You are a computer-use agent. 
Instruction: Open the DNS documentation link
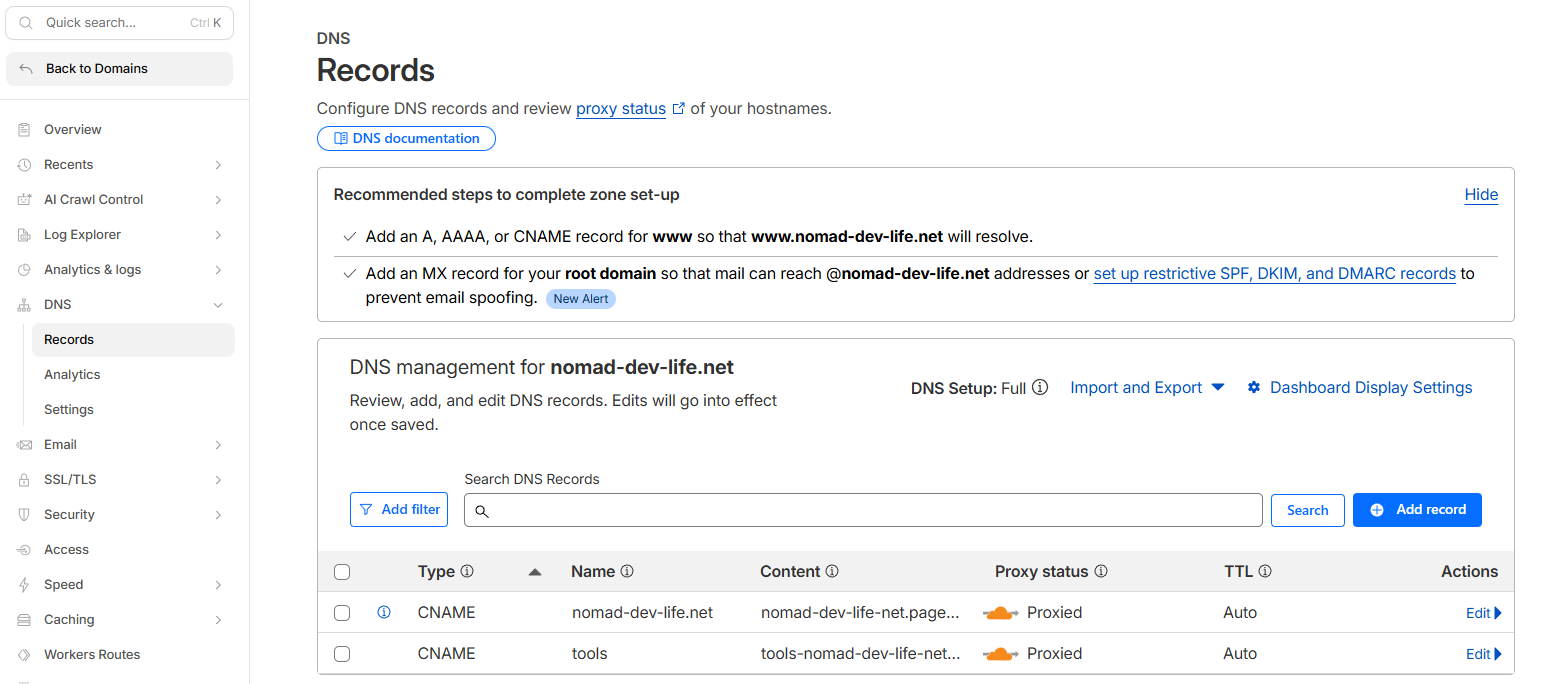pos(406,139)
